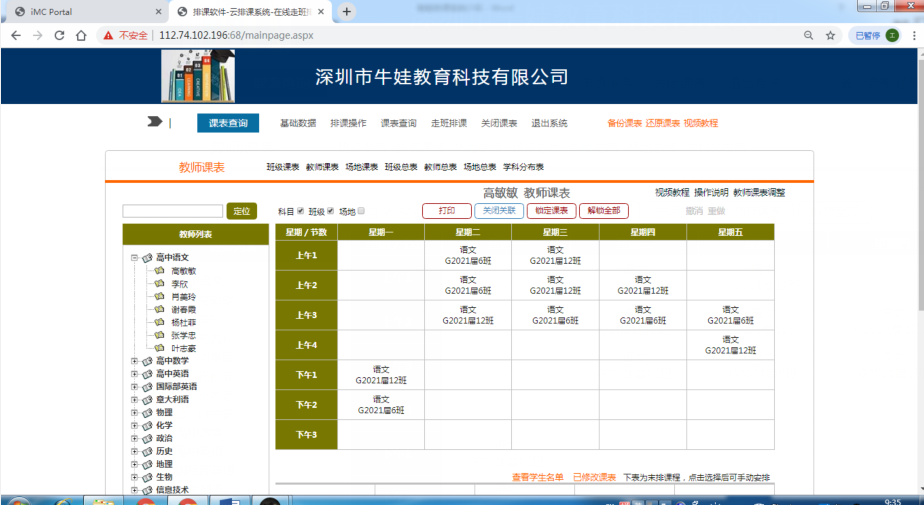Expand the 政治 tree node
924x505 pixels.
tap(134, 438)
